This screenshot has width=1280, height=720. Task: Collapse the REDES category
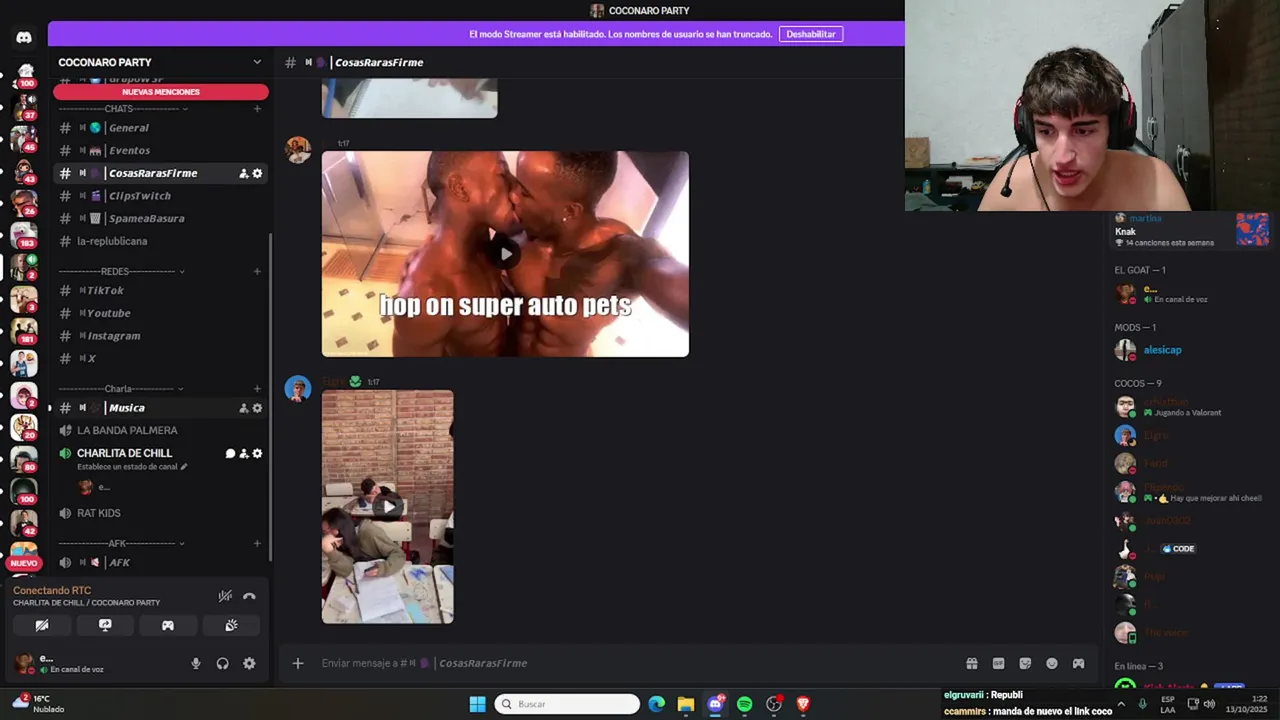(121, 271)
